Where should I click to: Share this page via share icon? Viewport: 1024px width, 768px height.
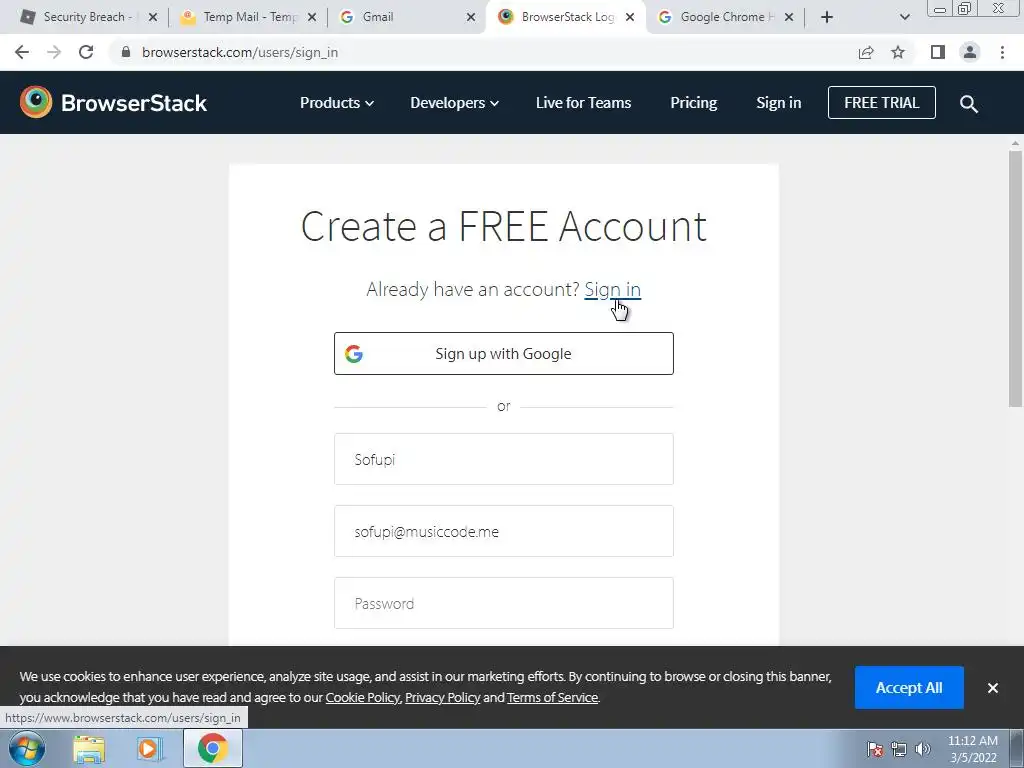pyautogui.click(x=866, y=52)
